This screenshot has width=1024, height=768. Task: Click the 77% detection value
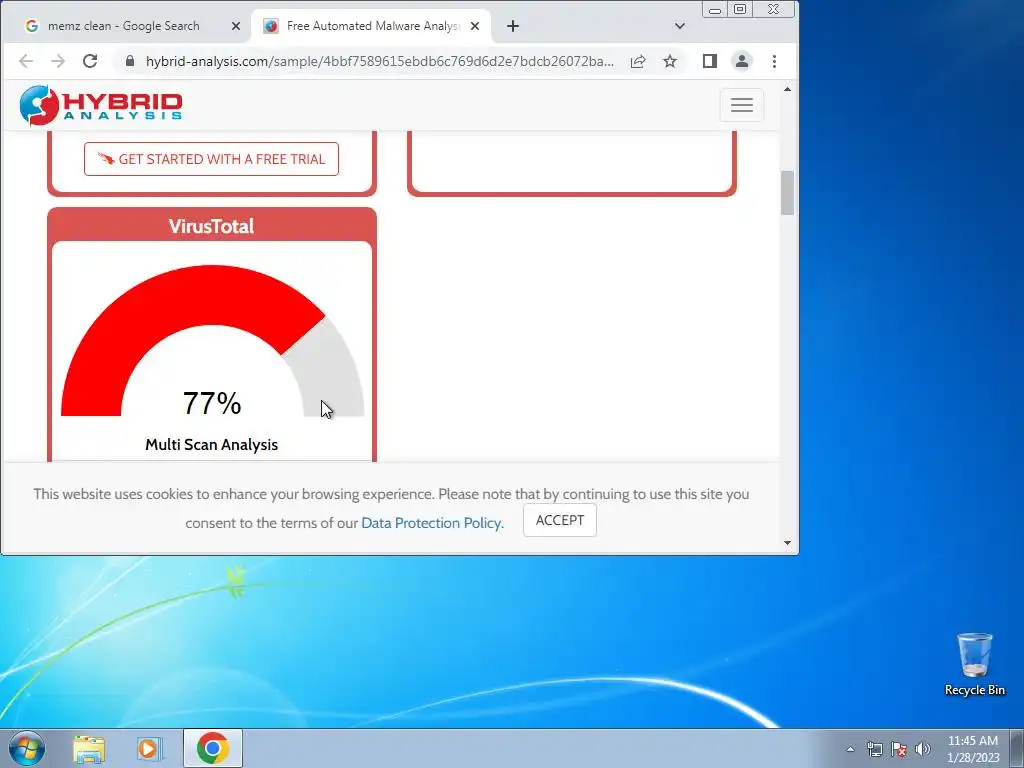[x=212, y=403]
